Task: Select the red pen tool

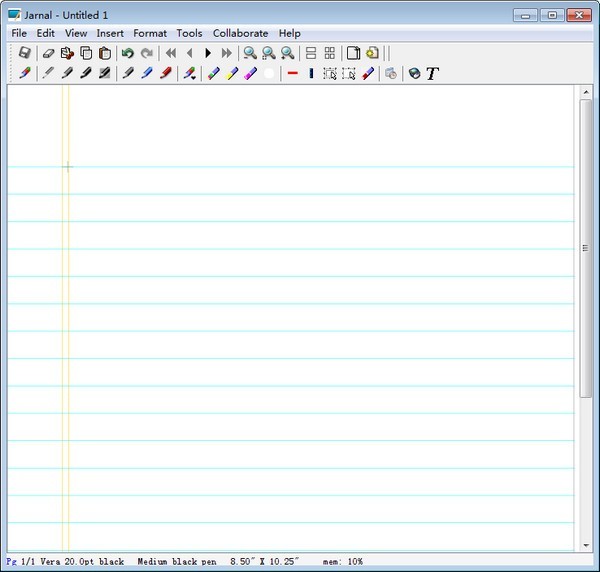Action: [166, 73]
